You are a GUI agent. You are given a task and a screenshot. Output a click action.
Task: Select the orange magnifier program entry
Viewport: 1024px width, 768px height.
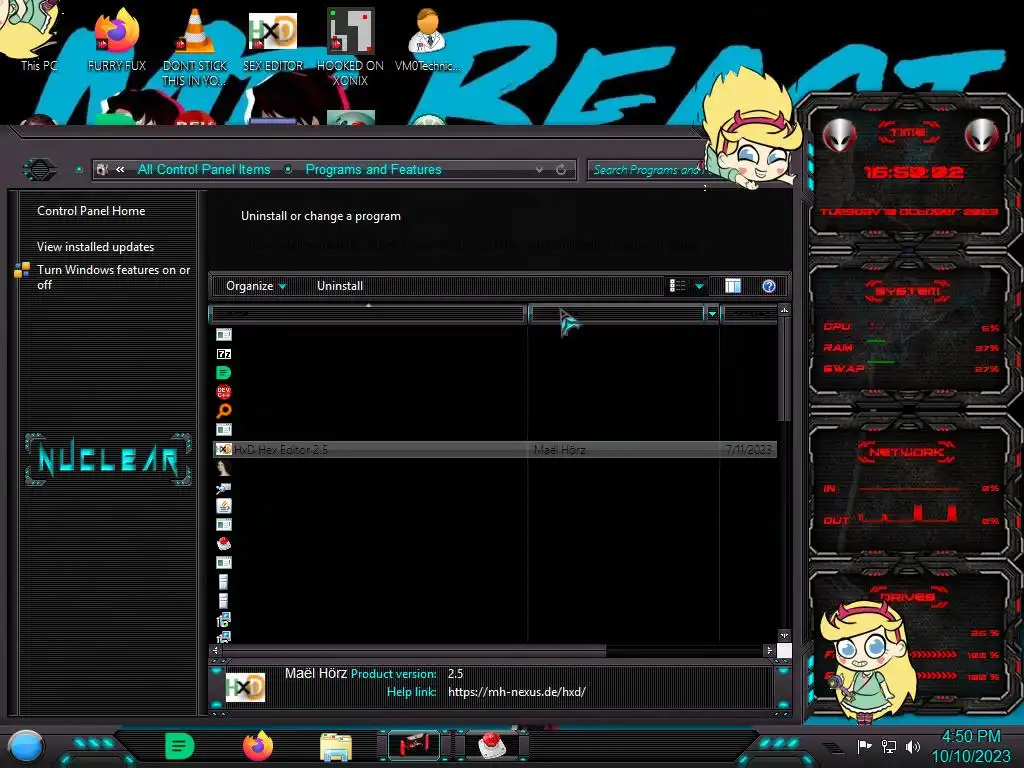[x=223, y=410]
